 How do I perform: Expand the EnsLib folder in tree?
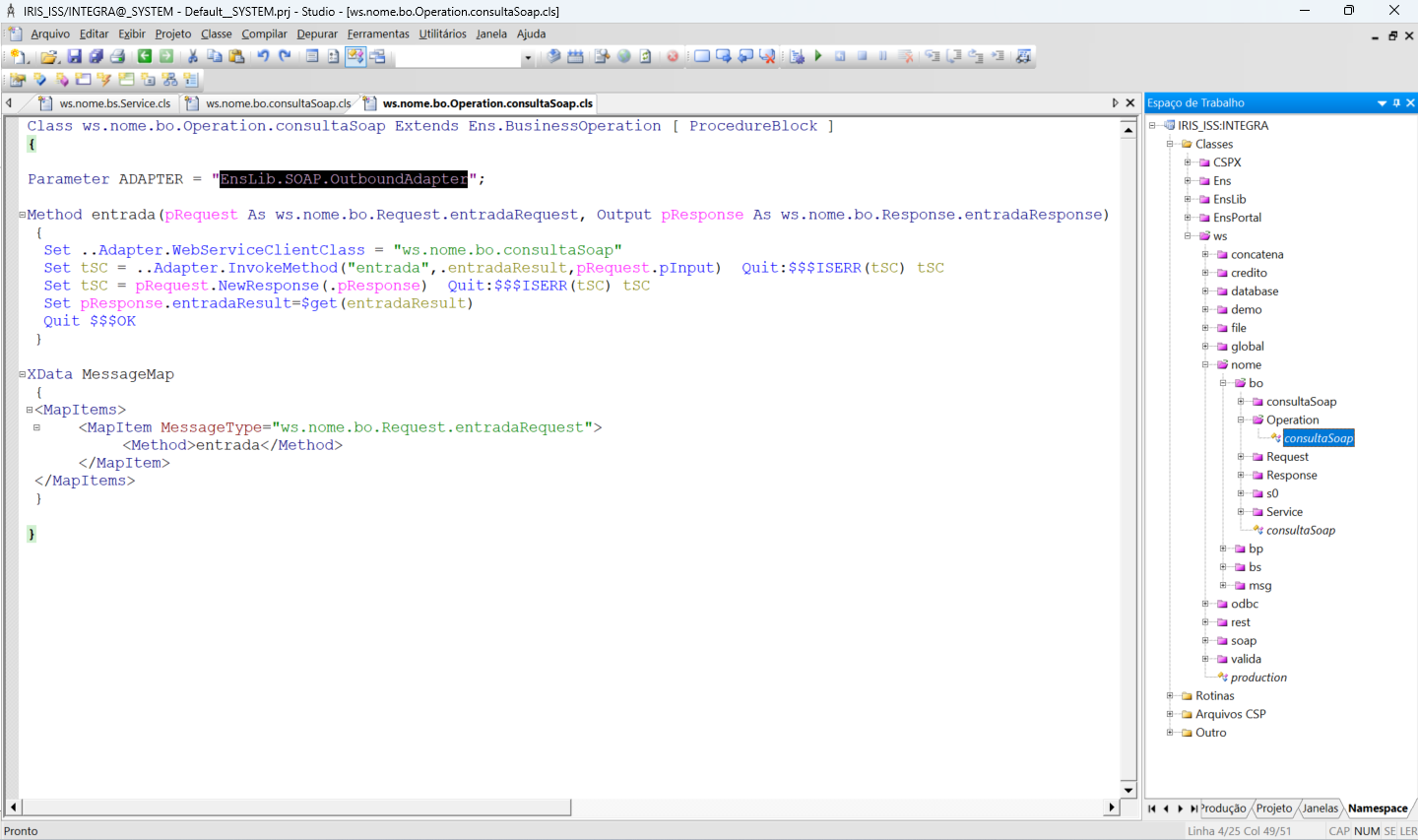click(1188, 199)
